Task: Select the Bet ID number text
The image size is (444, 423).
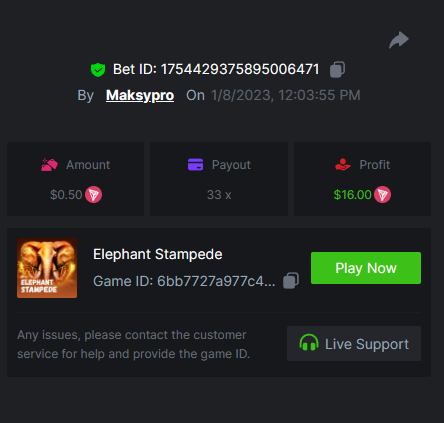Action: click(240, 69)
